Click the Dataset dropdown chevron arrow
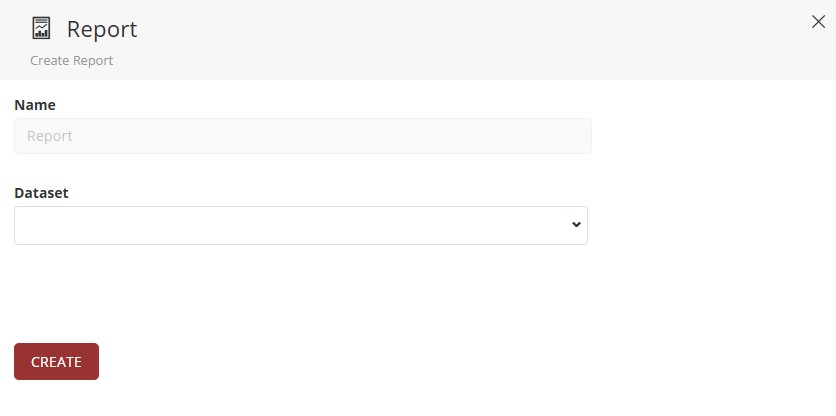836x416 pixels. pos(576,225)
